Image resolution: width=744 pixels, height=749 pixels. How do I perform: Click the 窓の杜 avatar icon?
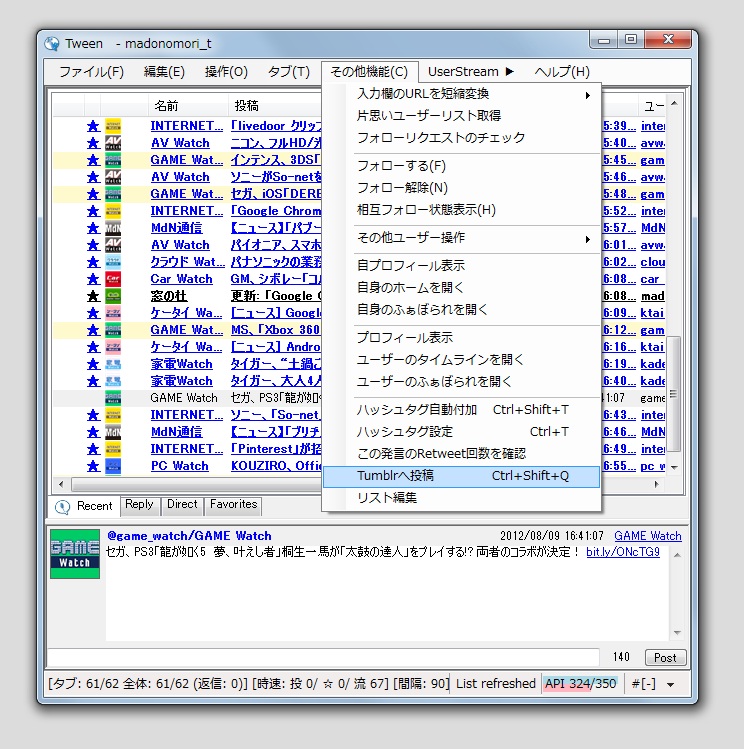(x=113, y=296)
